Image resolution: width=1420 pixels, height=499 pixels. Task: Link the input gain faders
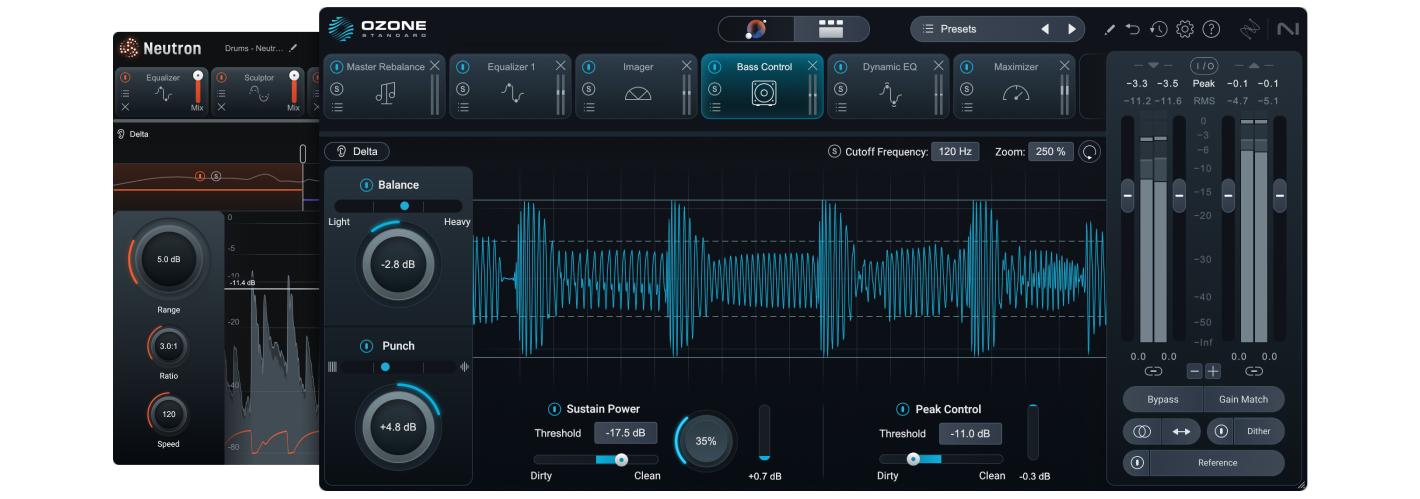coord(1153,371)
